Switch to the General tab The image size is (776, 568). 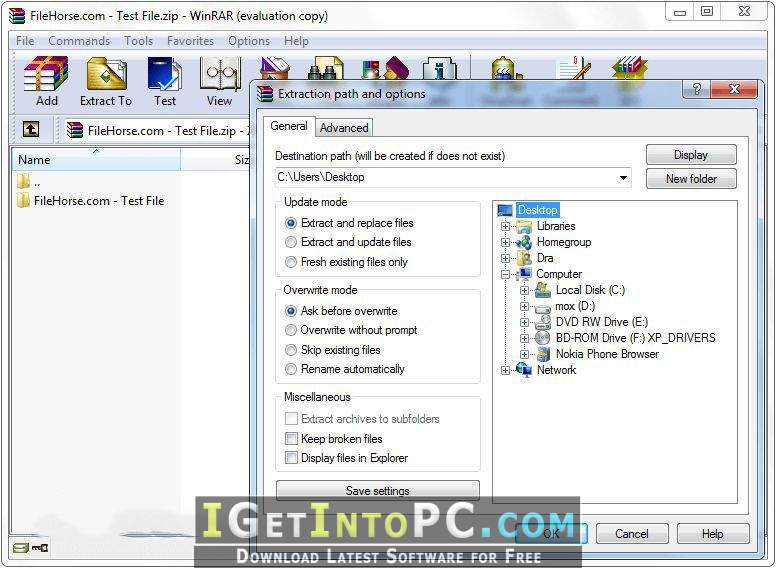point(289,126)
